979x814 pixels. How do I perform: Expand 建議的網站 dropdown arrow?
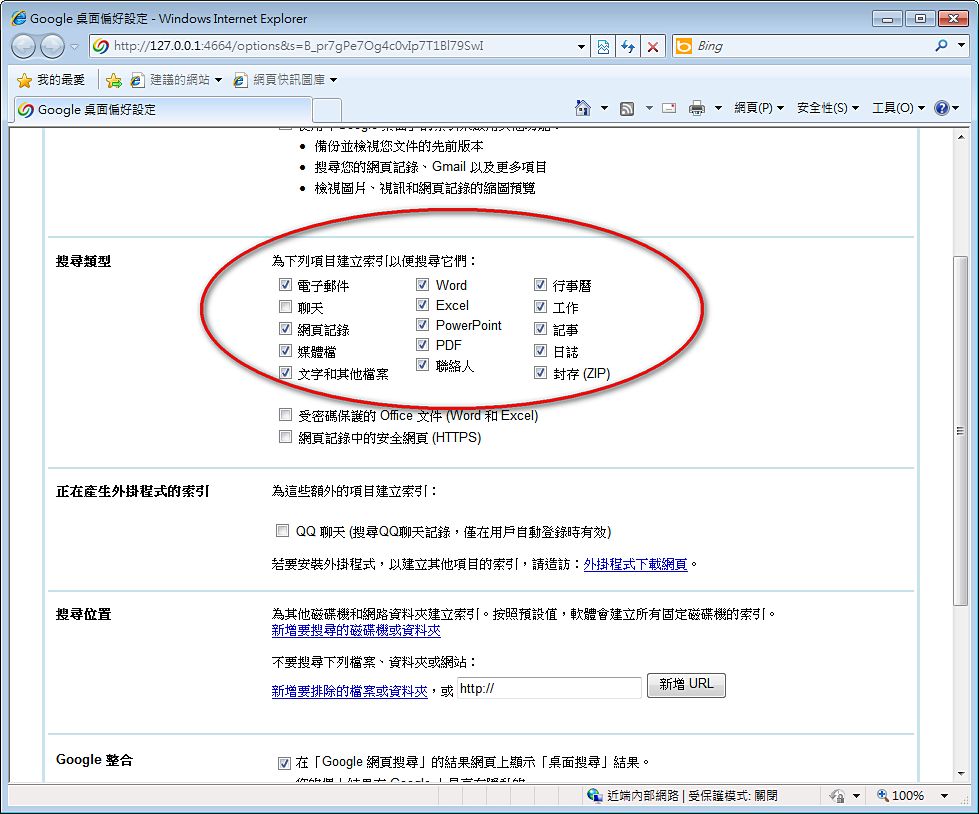pos(218,80)
